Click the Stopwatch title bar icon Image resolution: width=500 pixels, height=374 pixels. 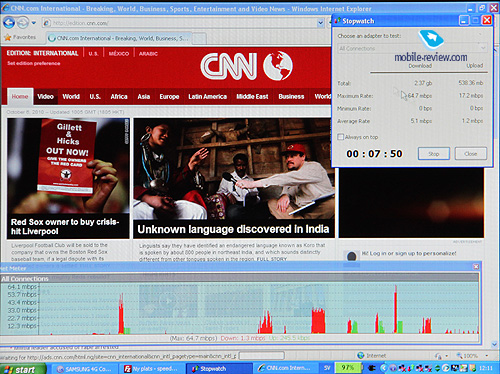(x=338, y=21)
